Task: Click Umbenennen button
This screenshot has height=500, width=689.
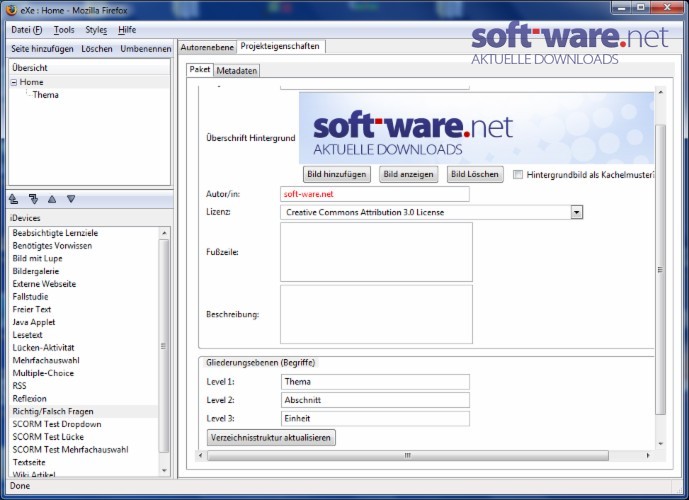Action: [x=146, y=49]
